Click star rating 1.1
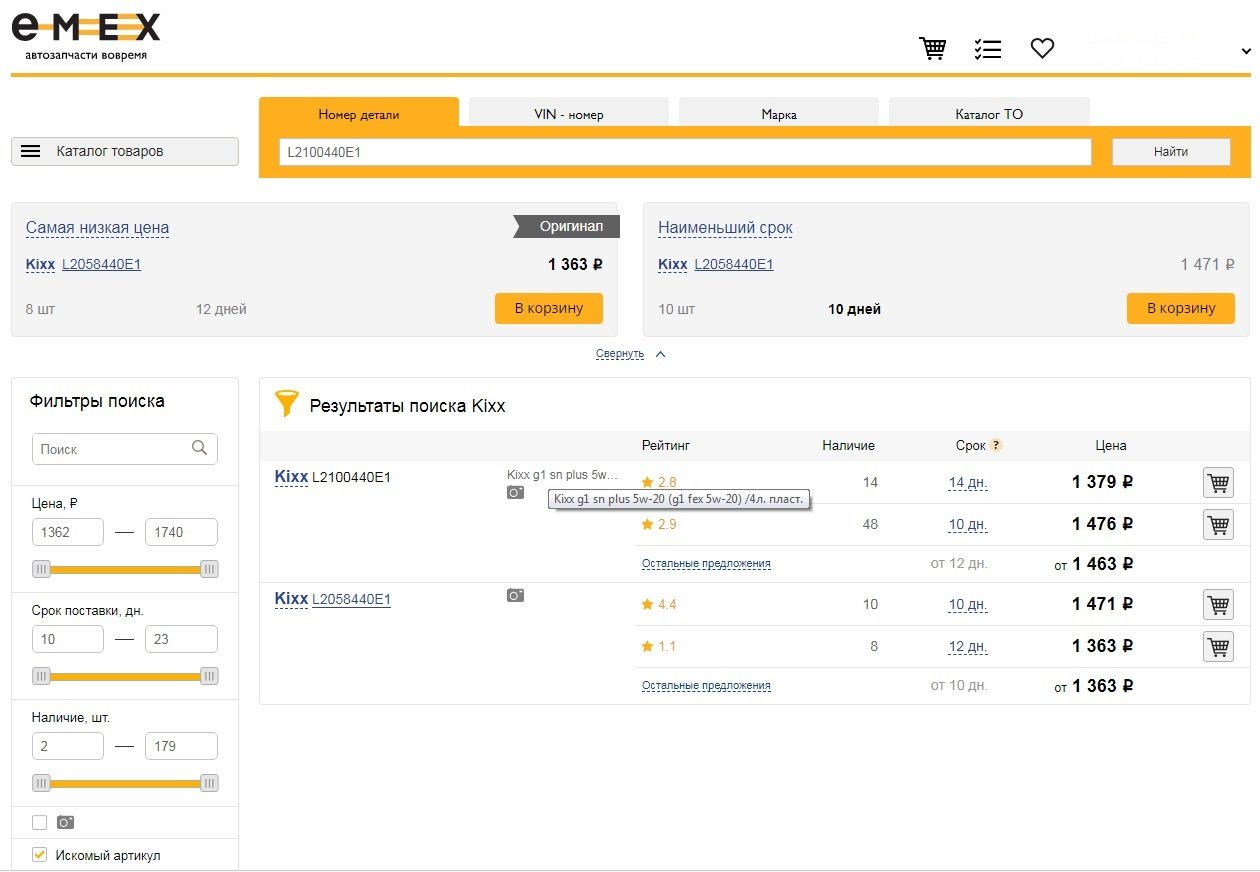The image size is (1260, 872). [659, 647]
